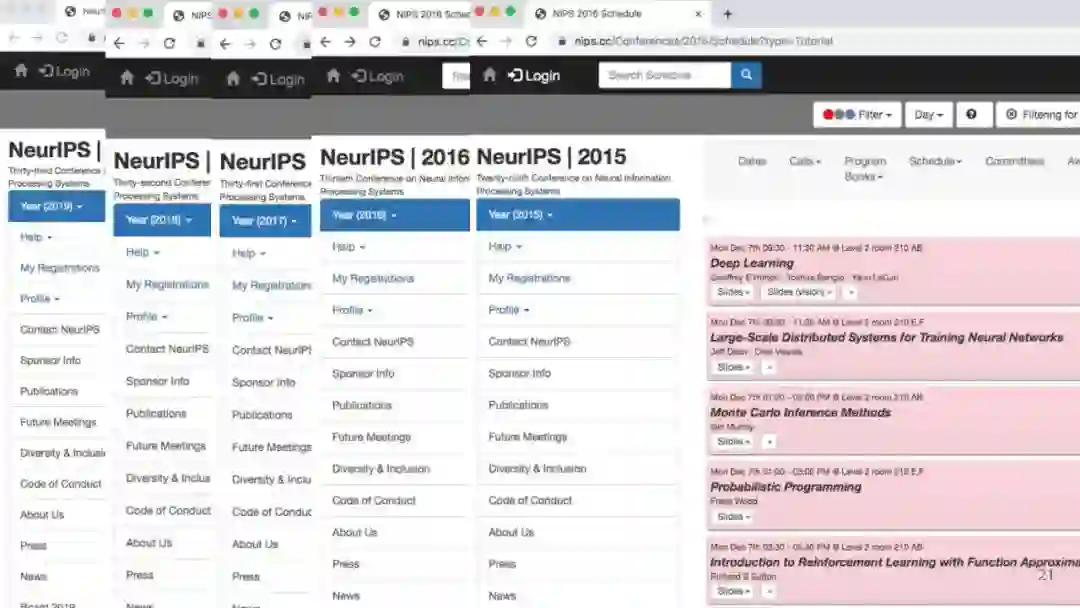The image size is (1080, 608).
Task: Click About Us in 2015 sidebar
Action: (511, 532)
